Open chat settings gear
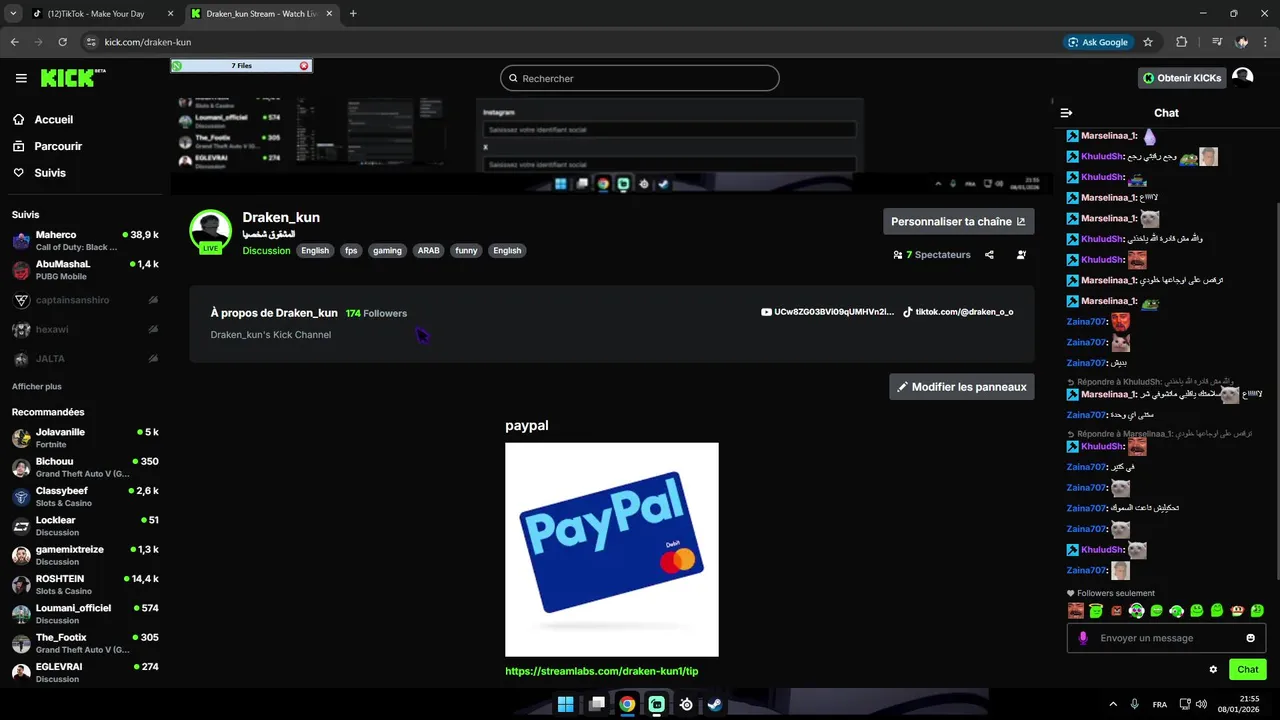 (1213, 670)
